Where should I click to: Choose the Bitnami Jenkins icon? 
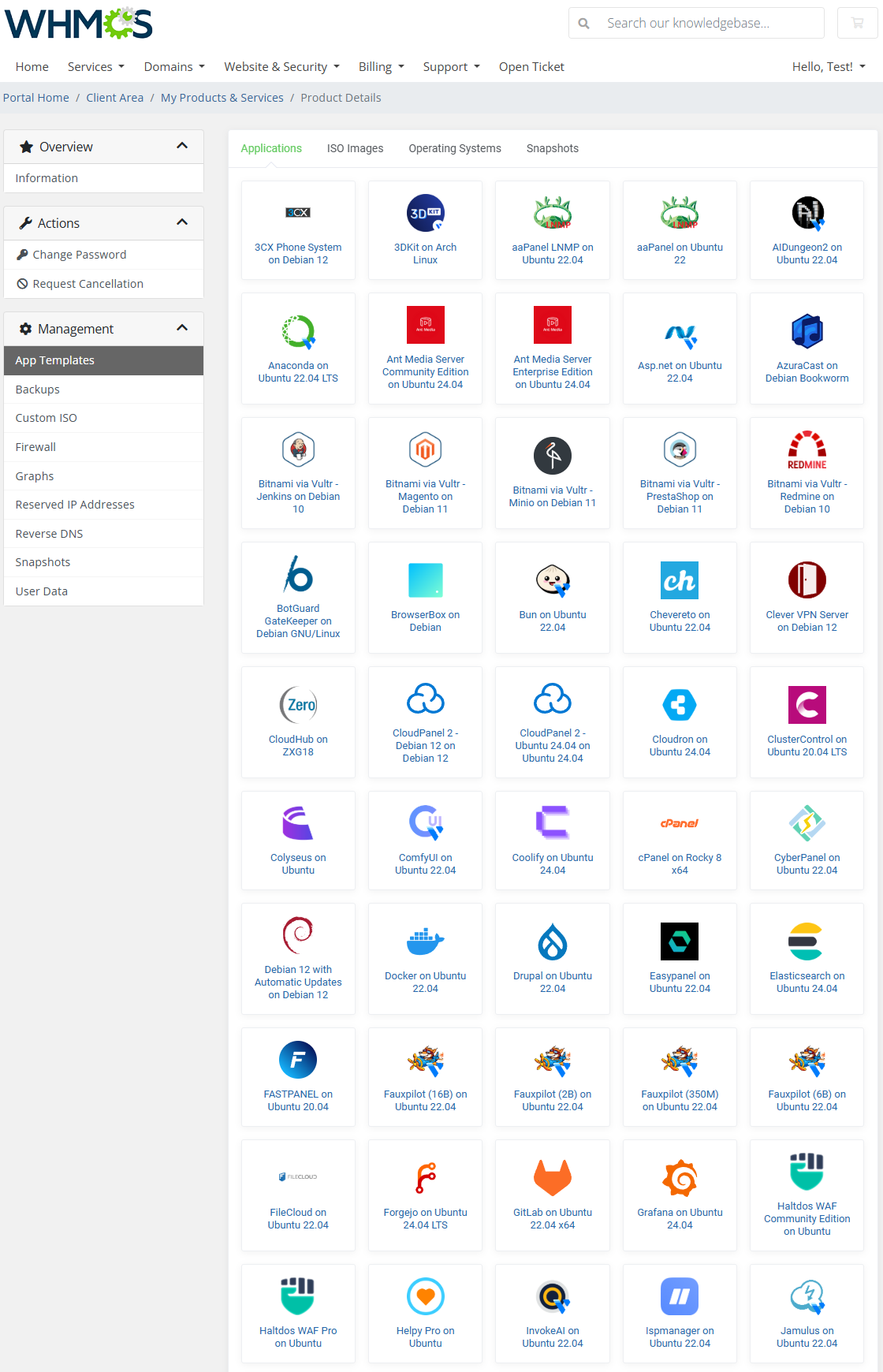tap(298, 449)
